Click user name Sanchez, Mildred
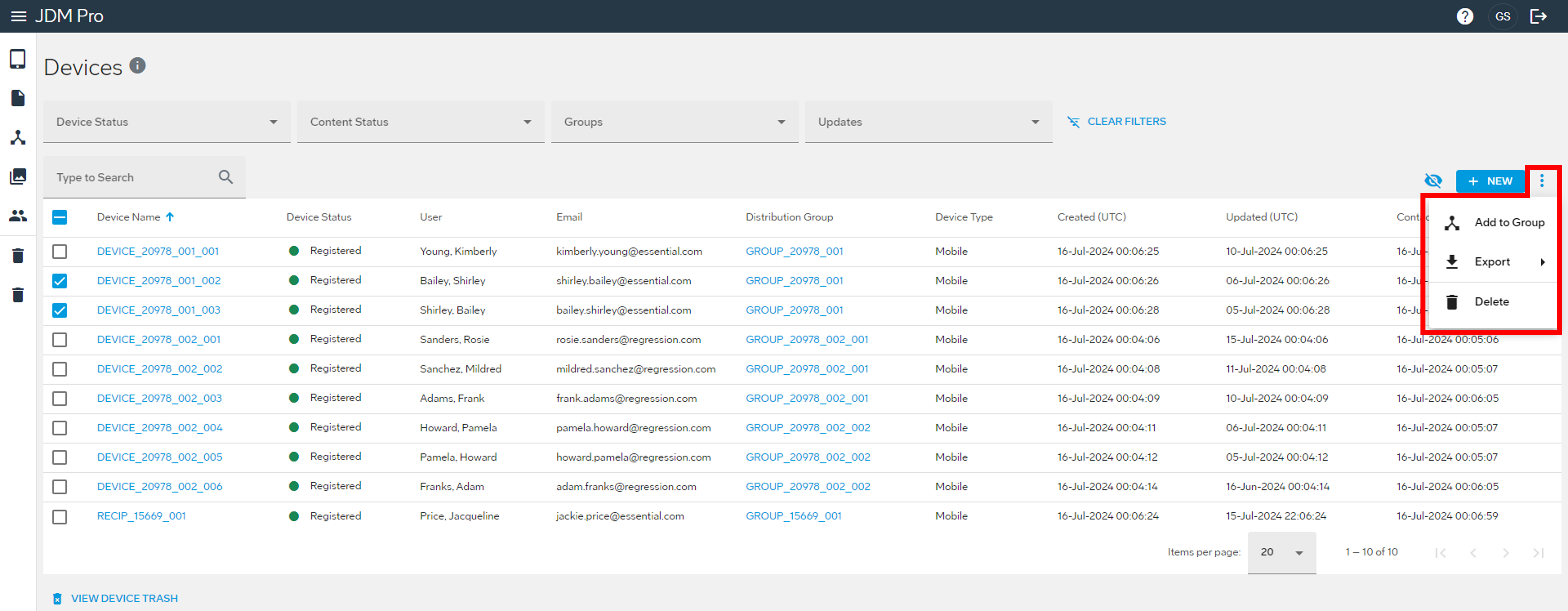The height and width of the screenshot is (611, 1568). click(x=460, y=369)
